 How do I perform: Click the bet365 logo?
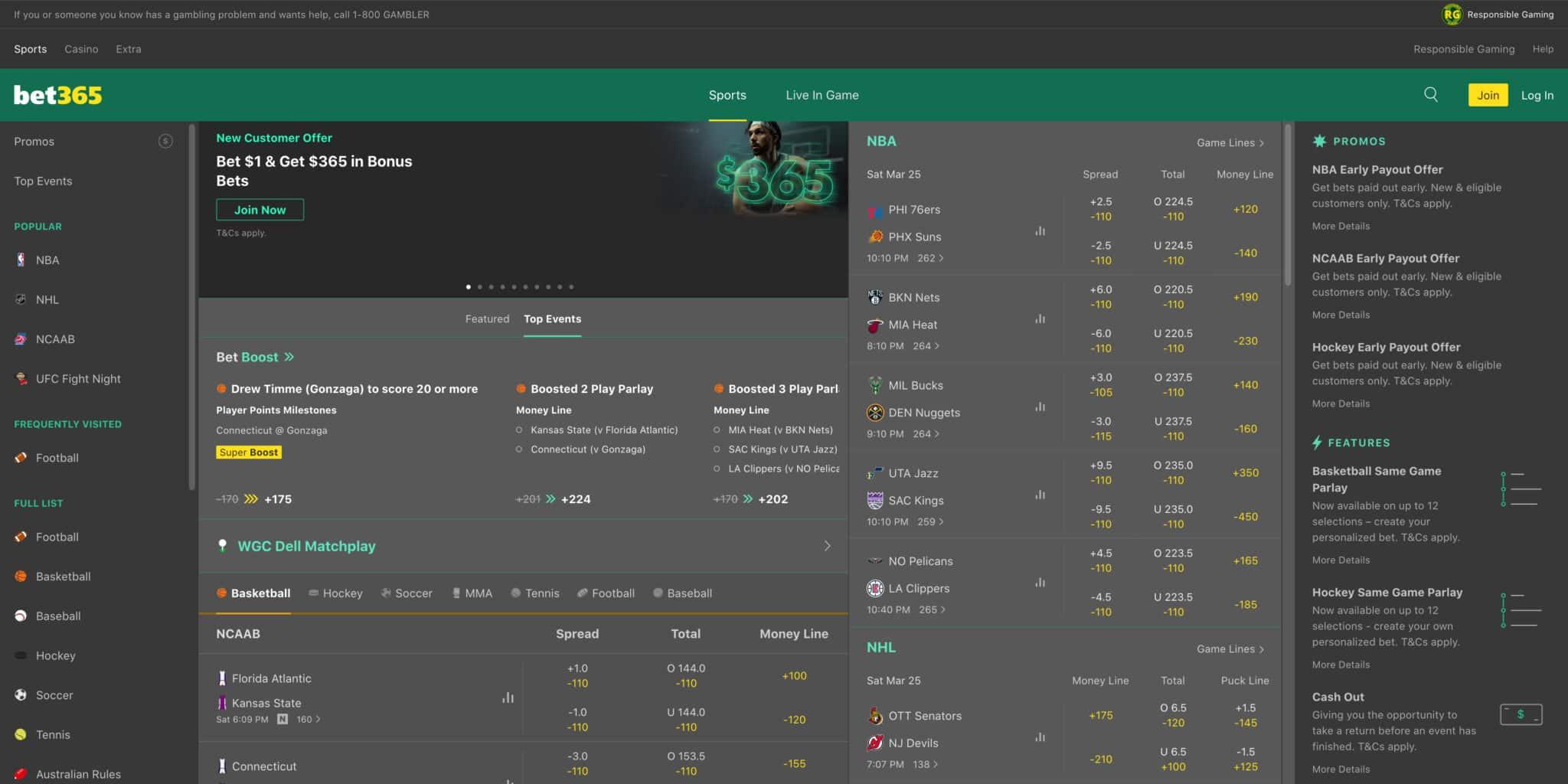pyautogui.click(x=57, y=95)
